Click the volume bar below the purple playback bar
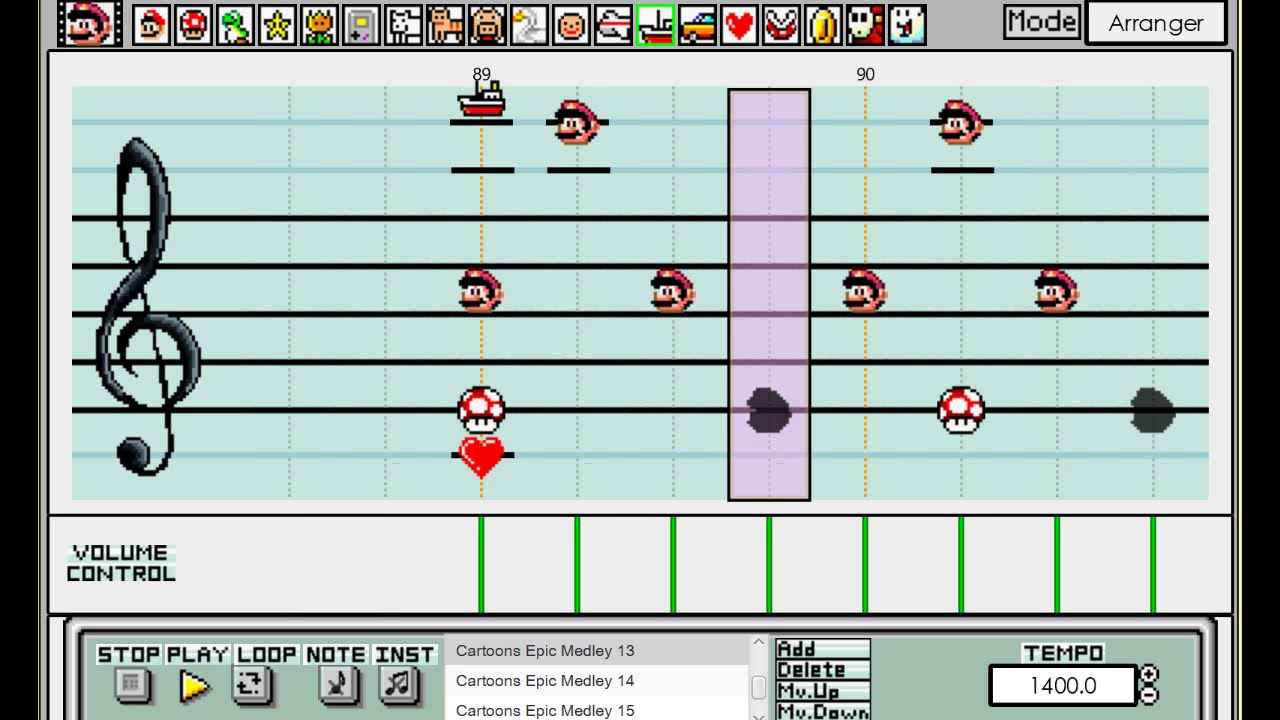 tap(769, 565)
